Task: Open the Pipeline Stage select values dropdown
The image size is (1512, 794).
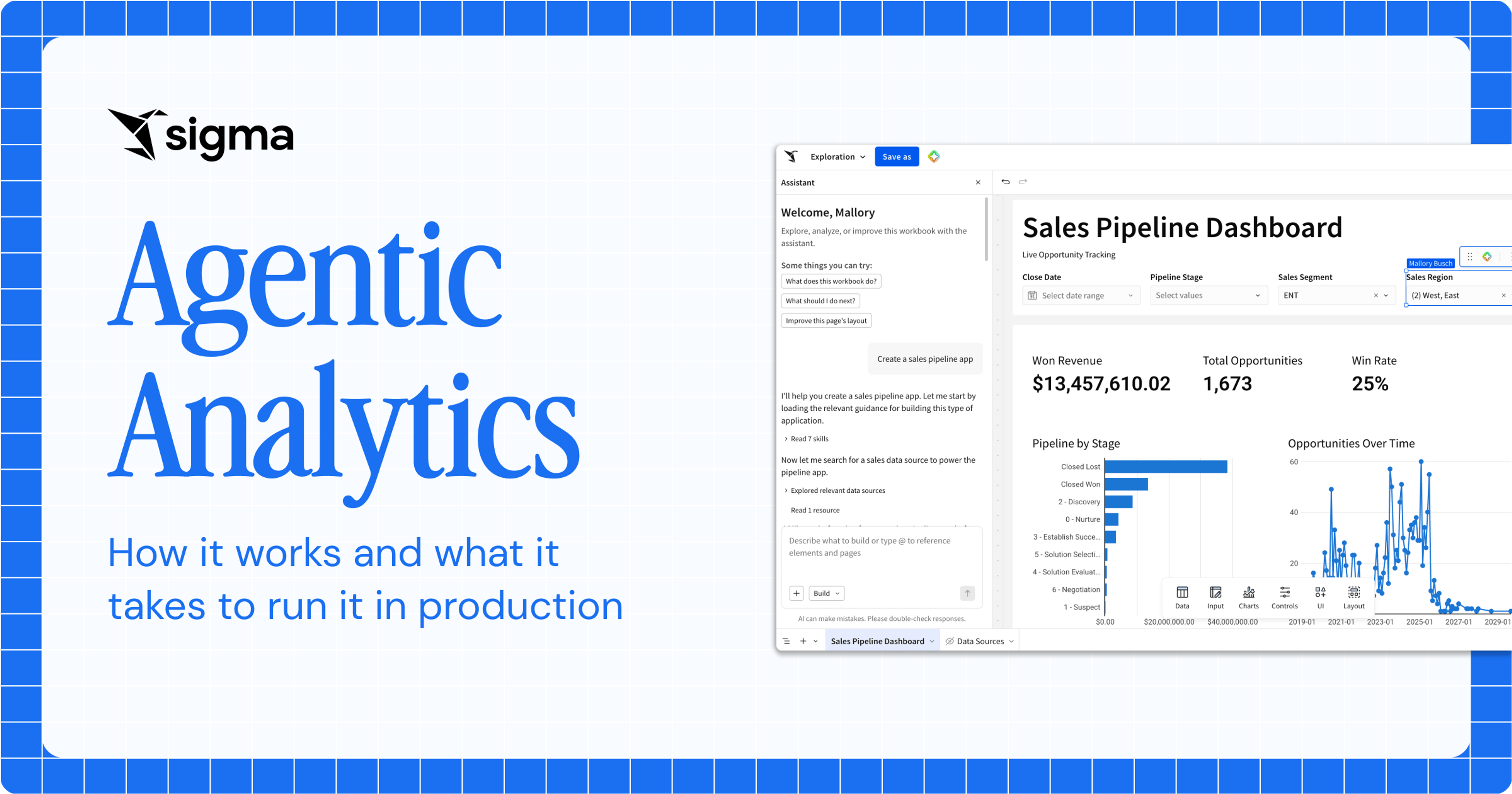Action: 1209,295
